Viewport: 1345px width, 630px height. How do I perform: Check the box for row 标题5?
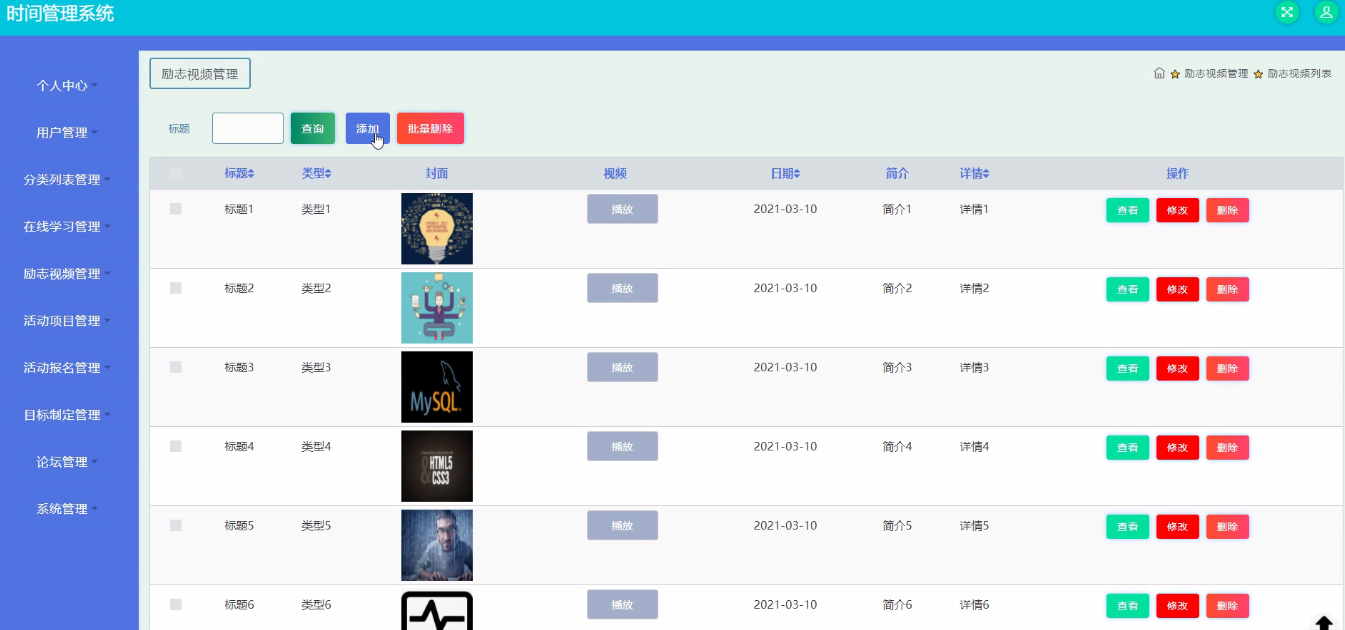(x=176, y=525)
